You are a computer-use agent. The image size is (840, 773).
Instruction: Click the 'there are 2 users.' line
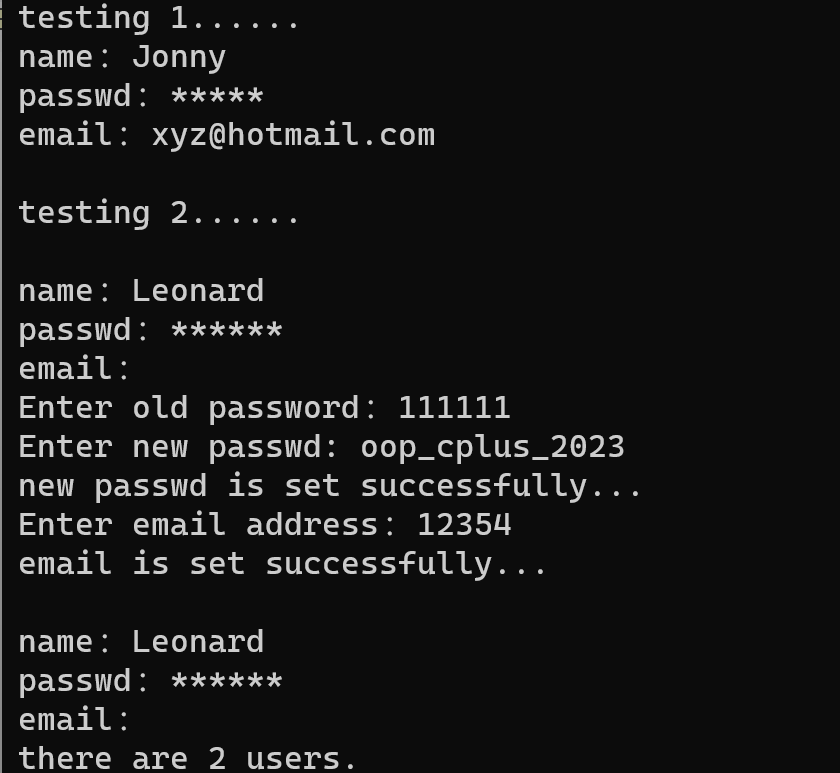[188, 758]
